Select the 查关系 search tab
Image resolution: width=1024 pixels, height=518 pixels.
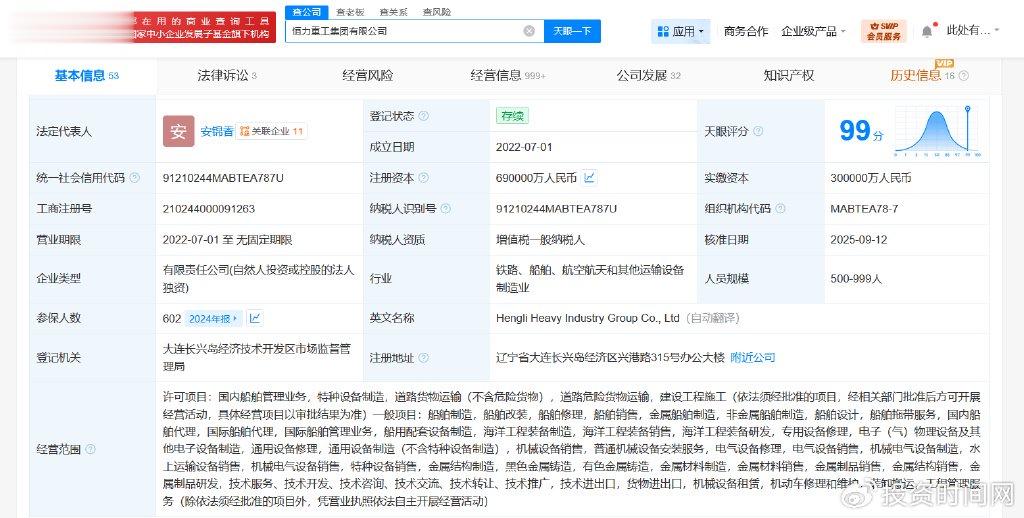(x=392, y=12)
